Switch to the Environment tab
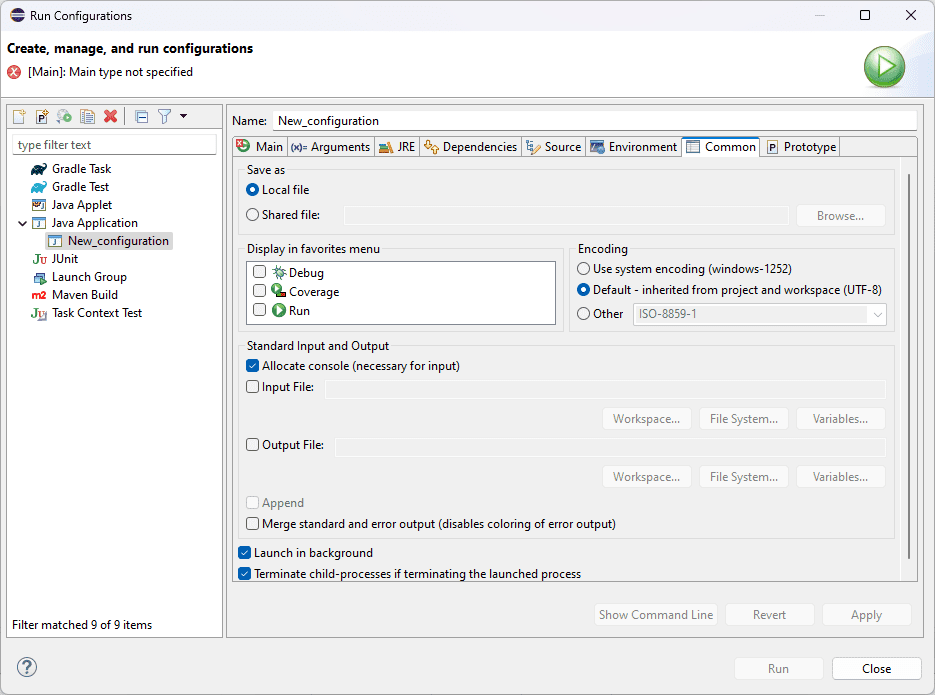The width and height of the screenshot is (935, 695). coord(634,147)
